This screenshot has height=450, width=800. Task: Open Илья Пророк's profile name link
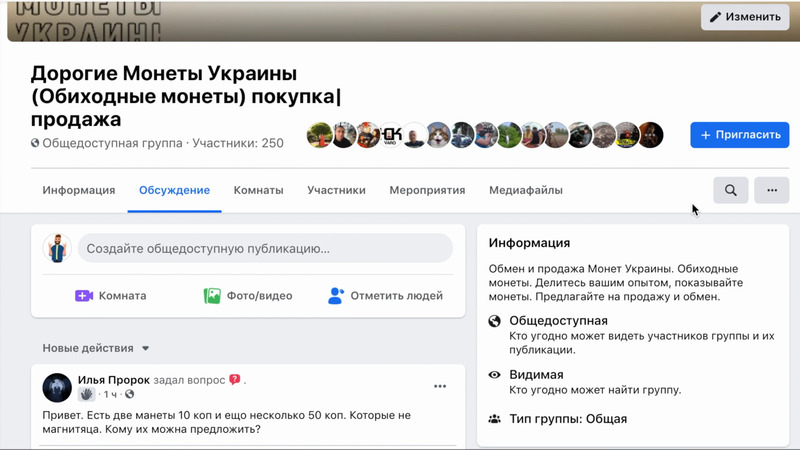click(x=114, y=380)
